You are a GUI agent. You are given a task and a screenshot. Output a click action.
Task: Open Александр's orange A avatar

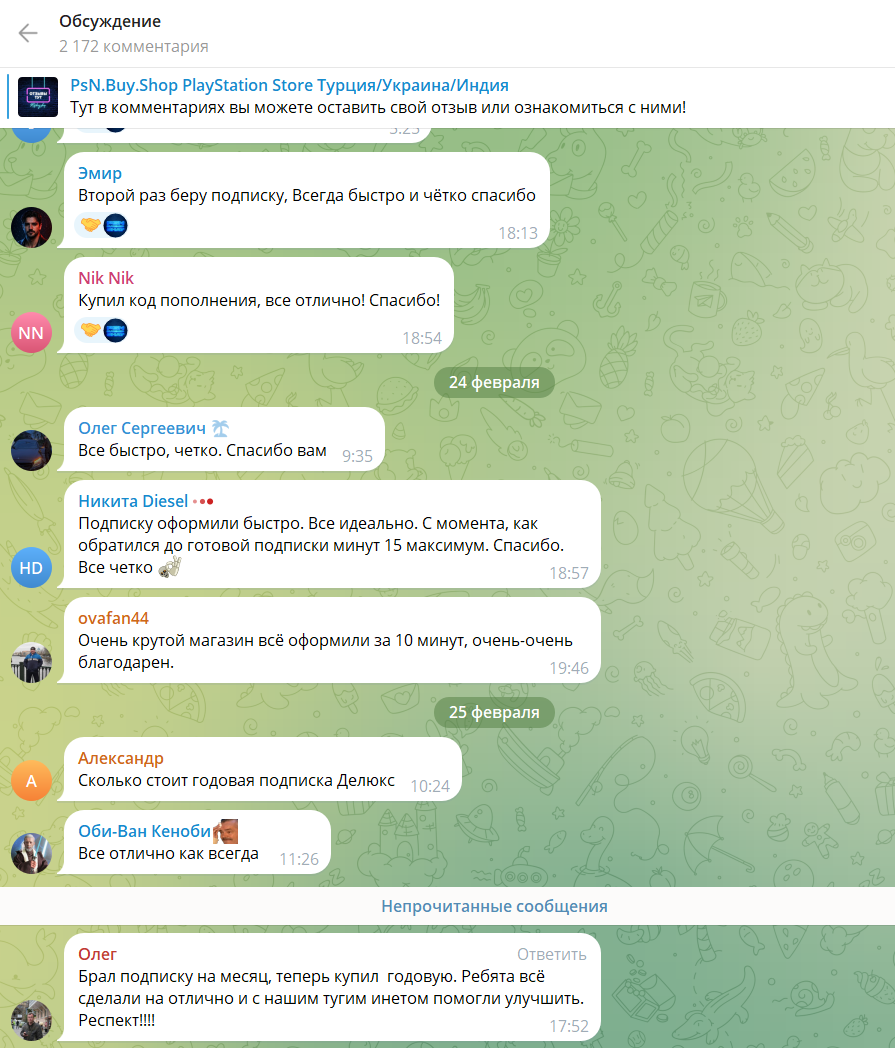pyautogui.click(x=31, y=780)
